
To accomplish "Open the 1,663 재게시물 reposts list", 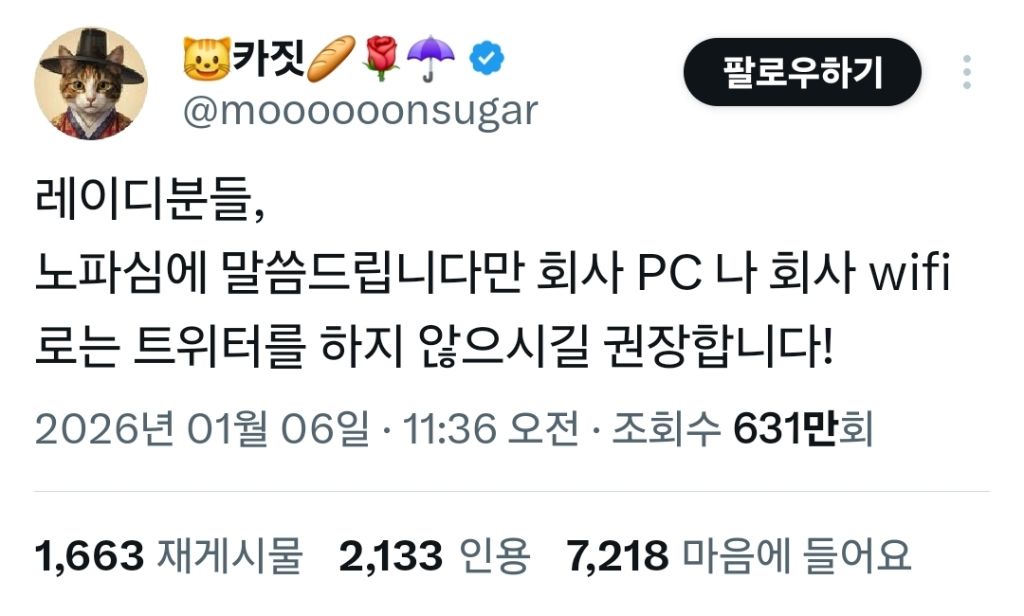I will pos(168,556).
